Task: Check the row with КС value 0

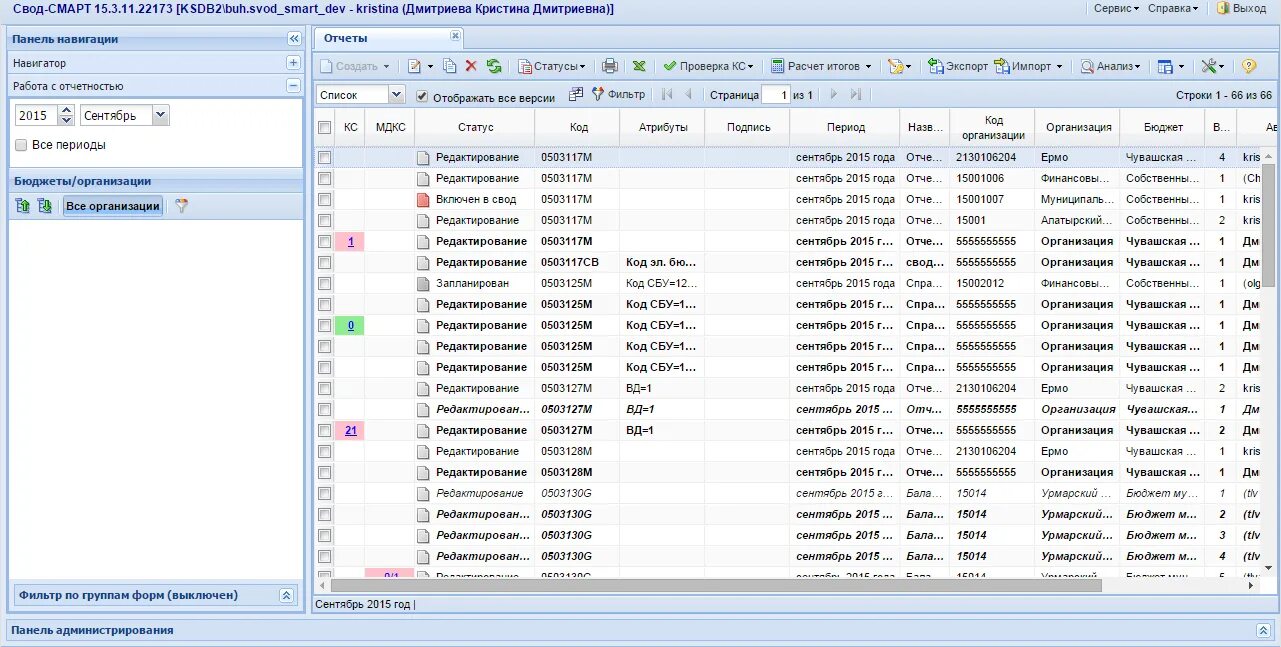Action: click(x=324, y=325)
